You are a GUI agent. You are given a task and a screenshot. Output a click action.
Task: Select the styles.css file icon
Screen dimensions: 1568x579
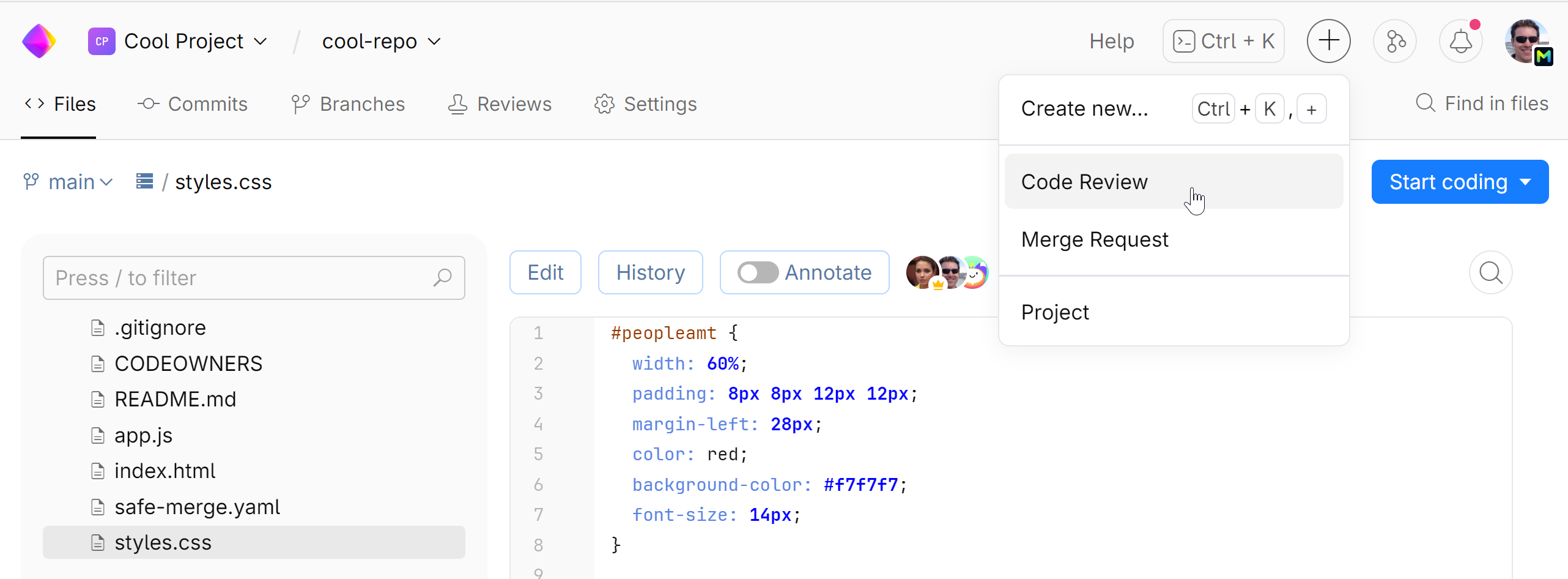point(97,542)
